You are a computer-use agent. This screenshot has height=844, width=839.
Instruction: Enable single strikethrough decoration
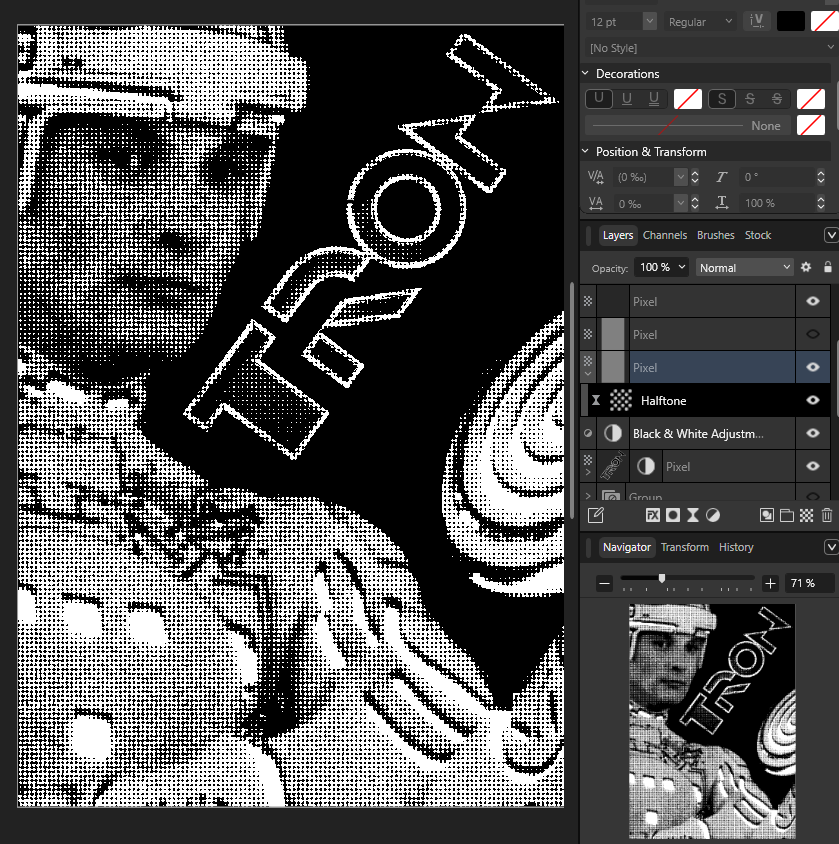(750, 99)
